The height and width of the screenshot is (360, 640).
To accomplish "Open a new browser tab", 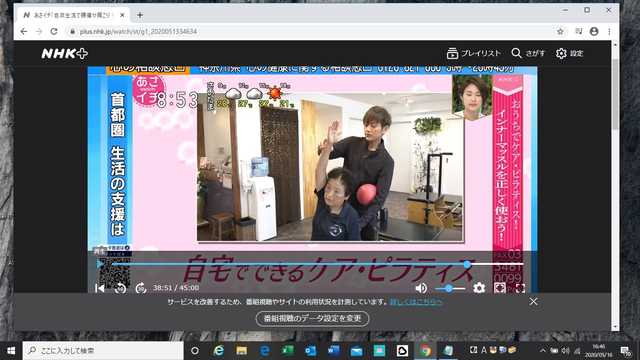I will (140, 15).
